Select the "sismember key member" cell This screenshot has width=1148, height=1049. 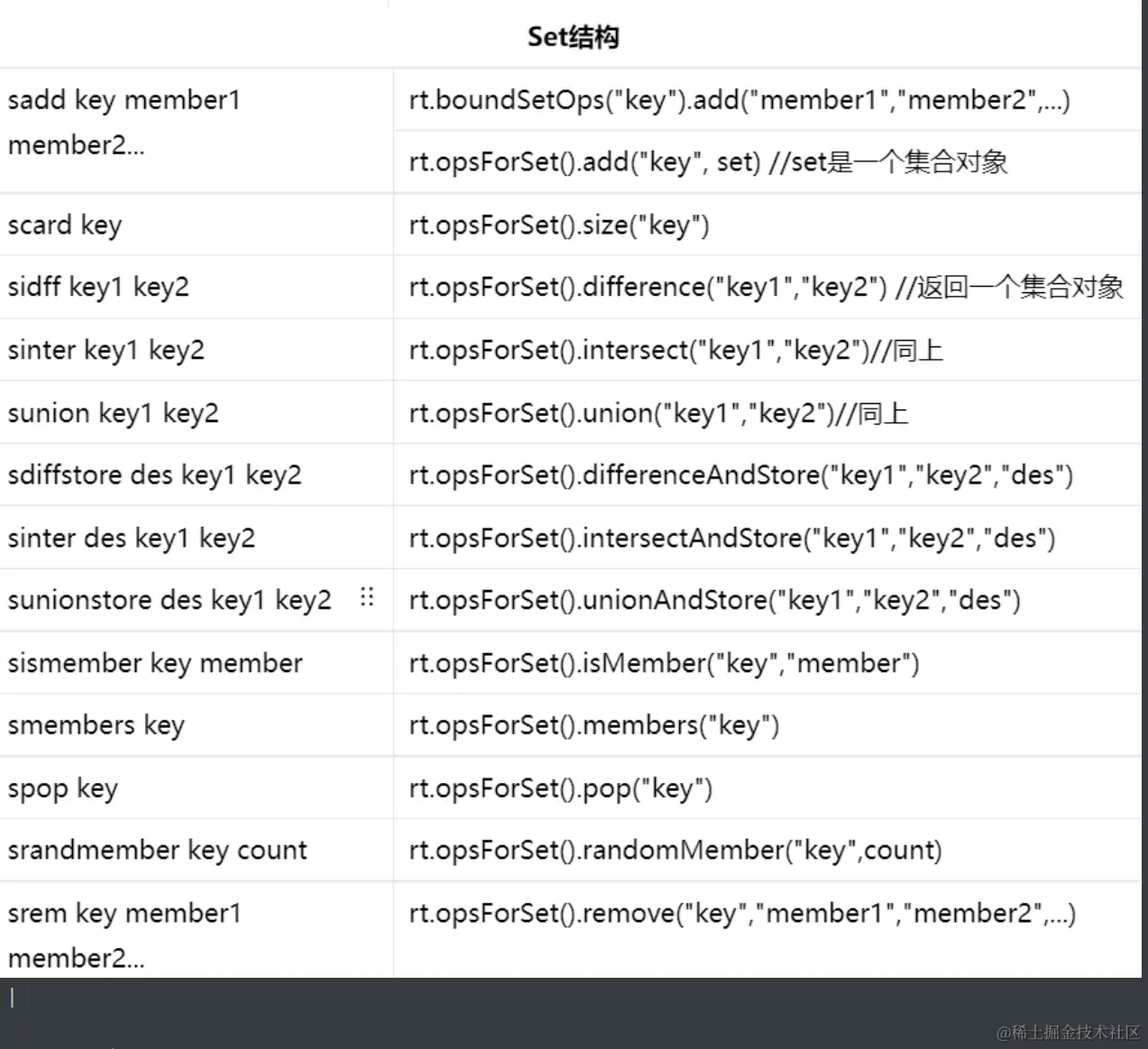[155, 663]
